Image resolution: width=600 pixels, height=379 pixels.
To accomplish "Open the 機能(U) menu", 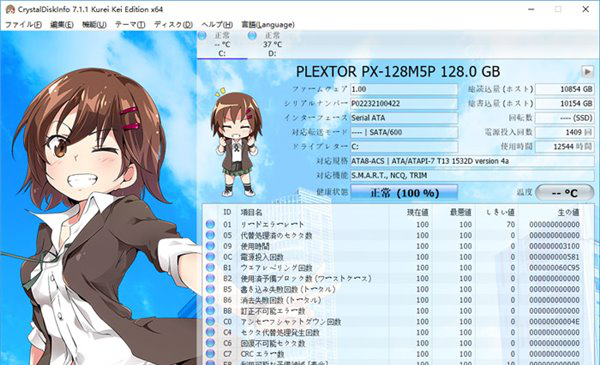I will 94,25.
